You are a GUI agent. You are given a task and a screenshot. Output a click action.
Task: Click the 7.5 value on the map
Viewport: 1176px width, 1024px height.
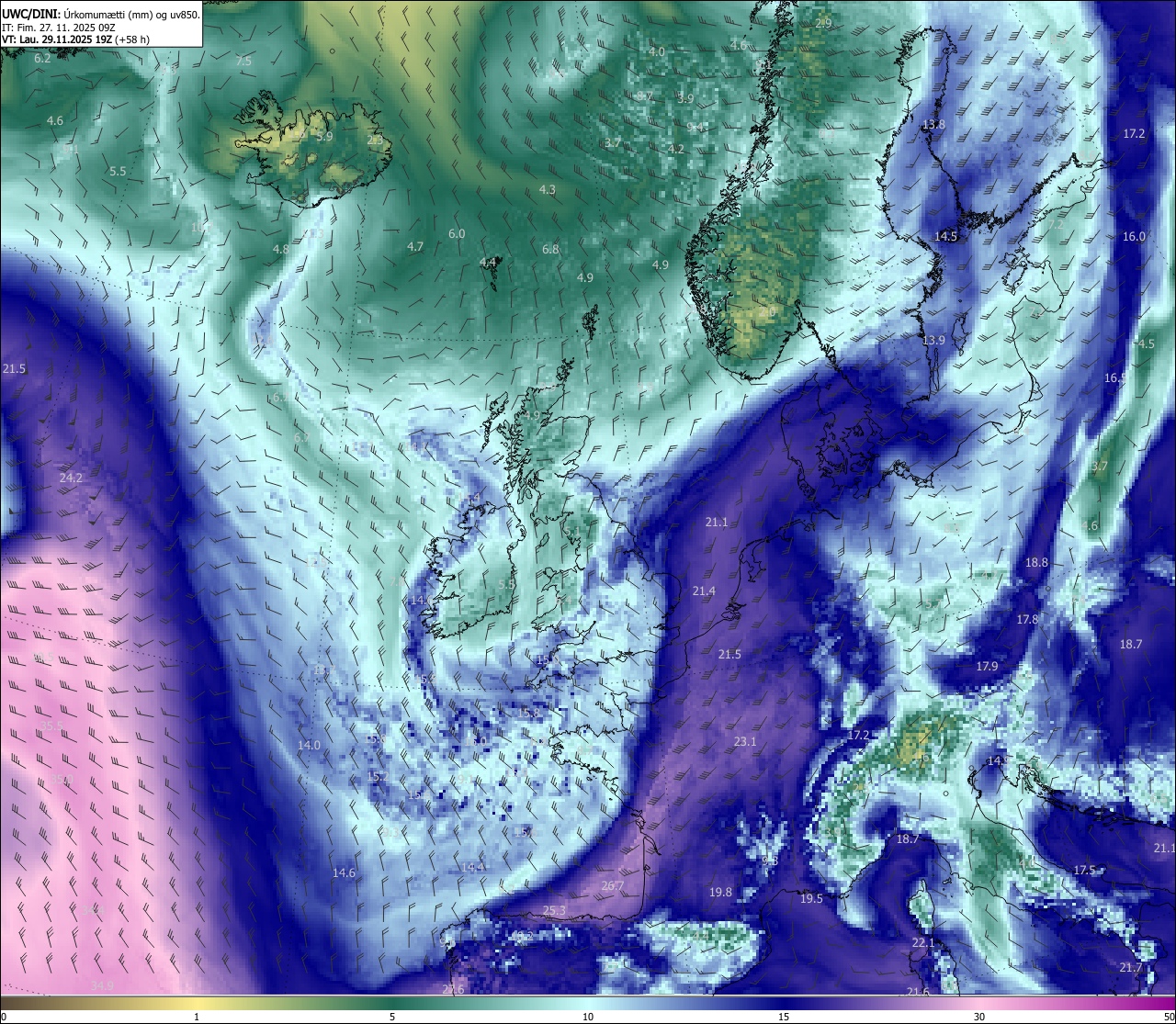[x=243, y=62]
